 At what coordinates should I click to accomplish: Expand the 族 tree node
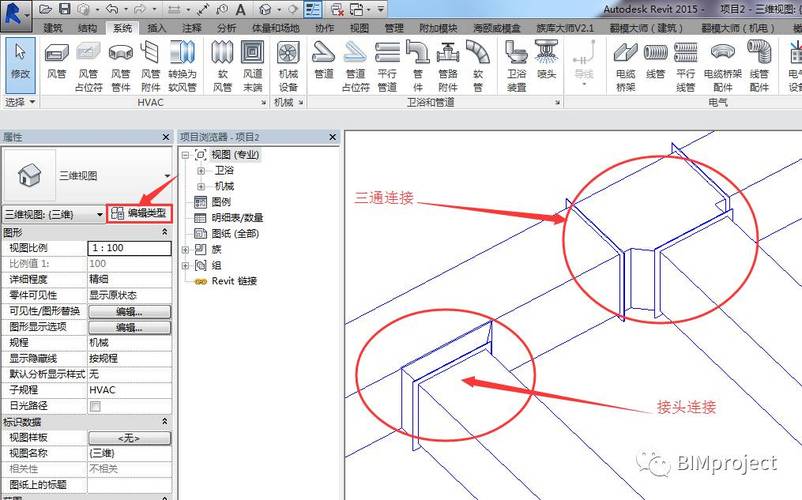(185, 250)
